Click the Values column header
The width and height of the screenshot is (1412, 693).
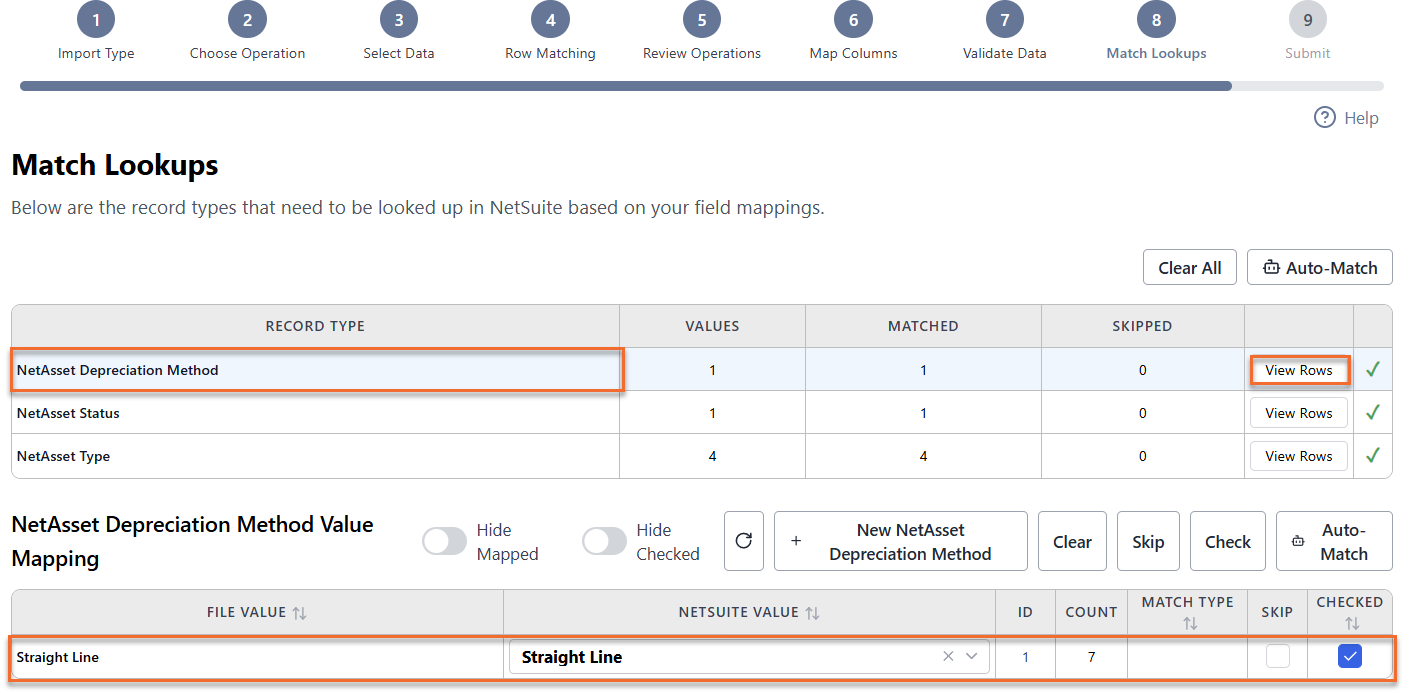point(712,326)
